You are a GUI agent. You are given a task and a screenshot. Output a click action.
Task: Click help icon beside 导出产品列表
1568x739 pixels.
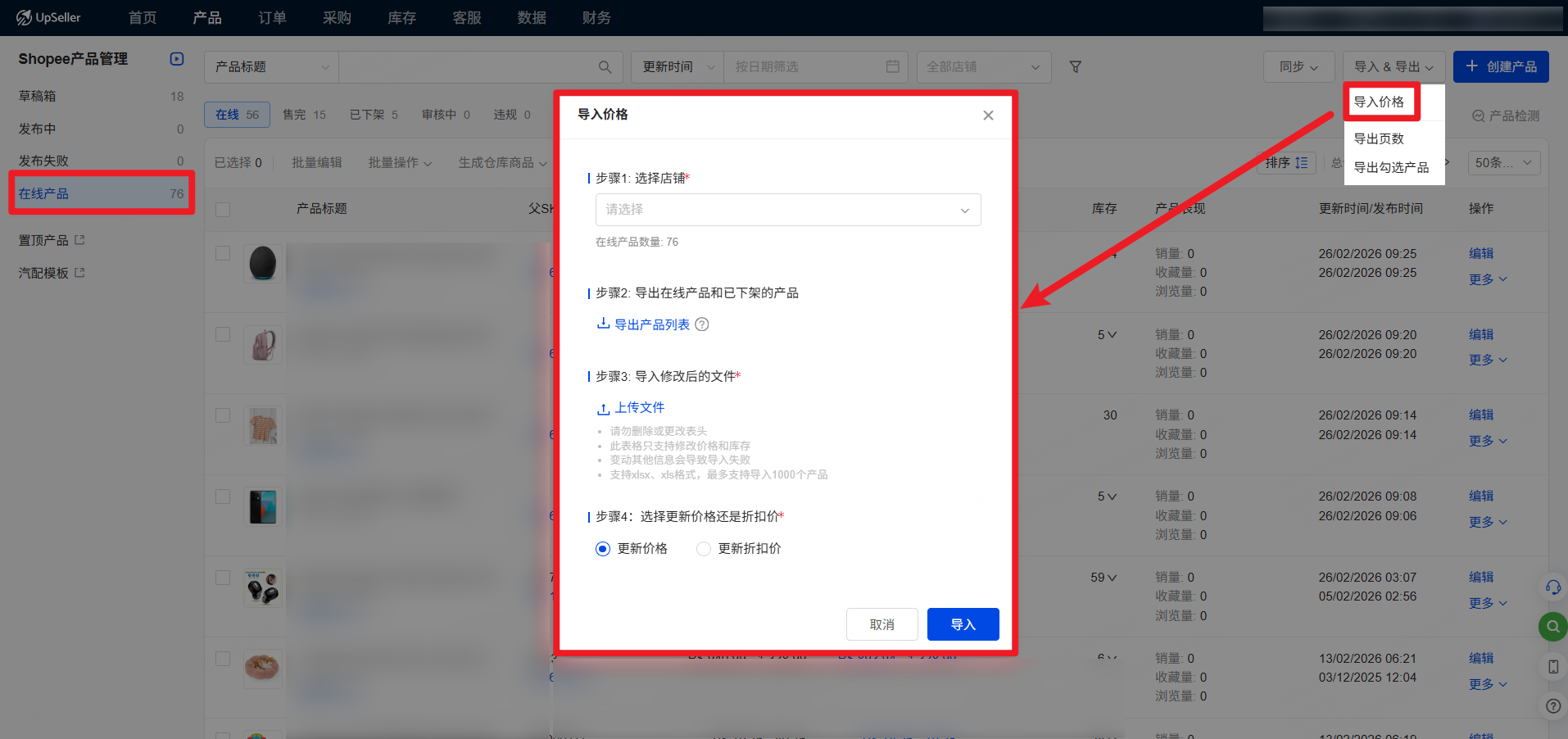[x=702, y=324]
